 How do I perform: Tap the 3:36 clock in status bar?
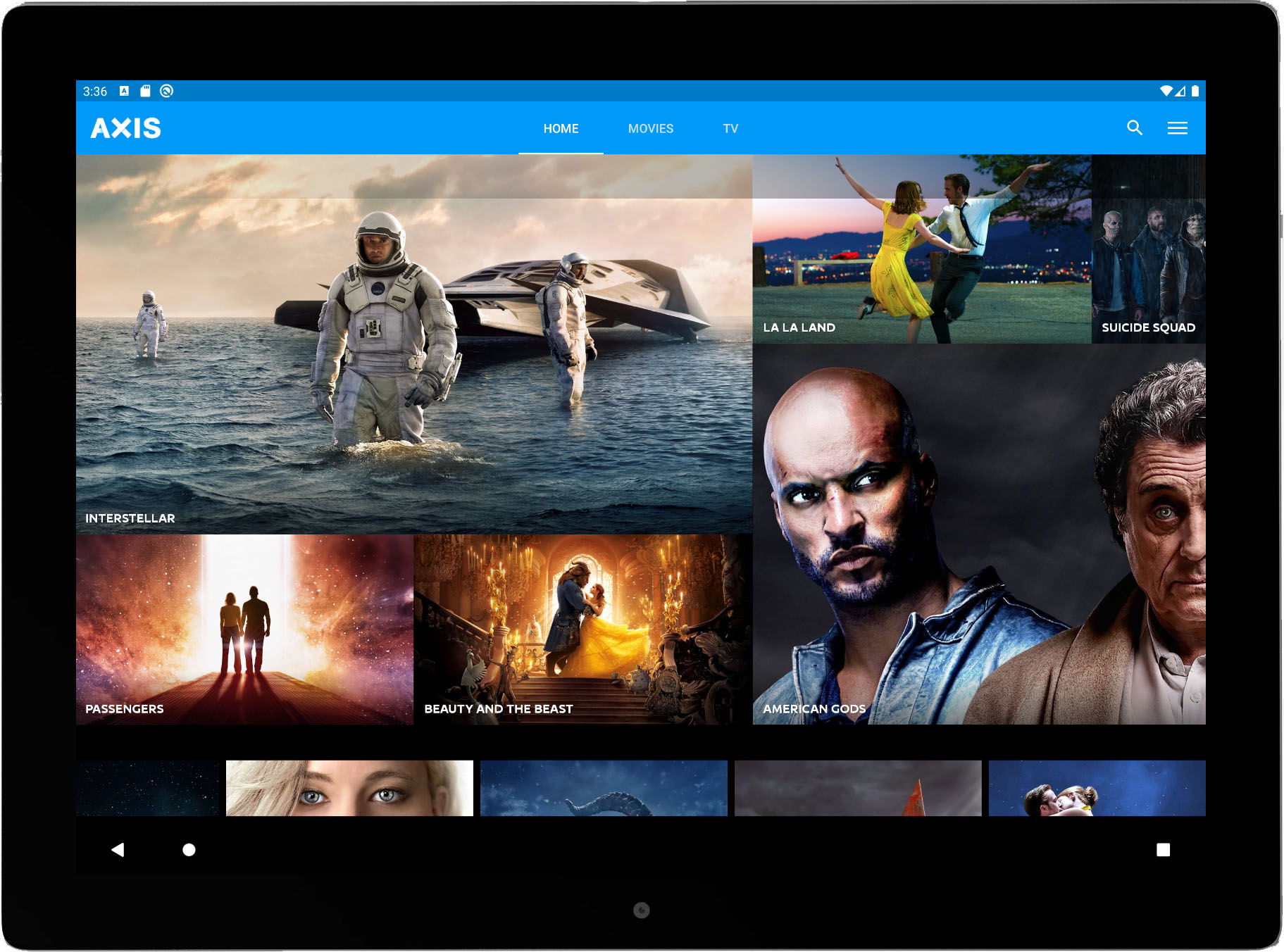95,92
